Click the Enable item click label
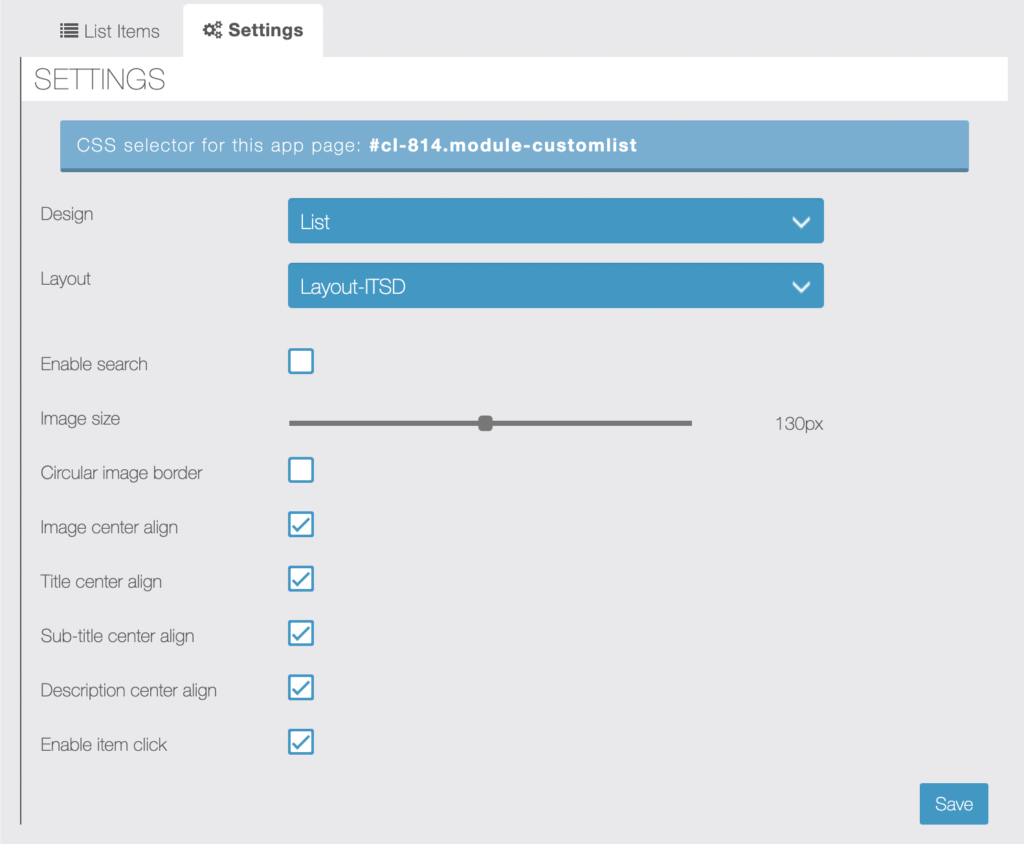The image size is (1024, 844). 104,745
